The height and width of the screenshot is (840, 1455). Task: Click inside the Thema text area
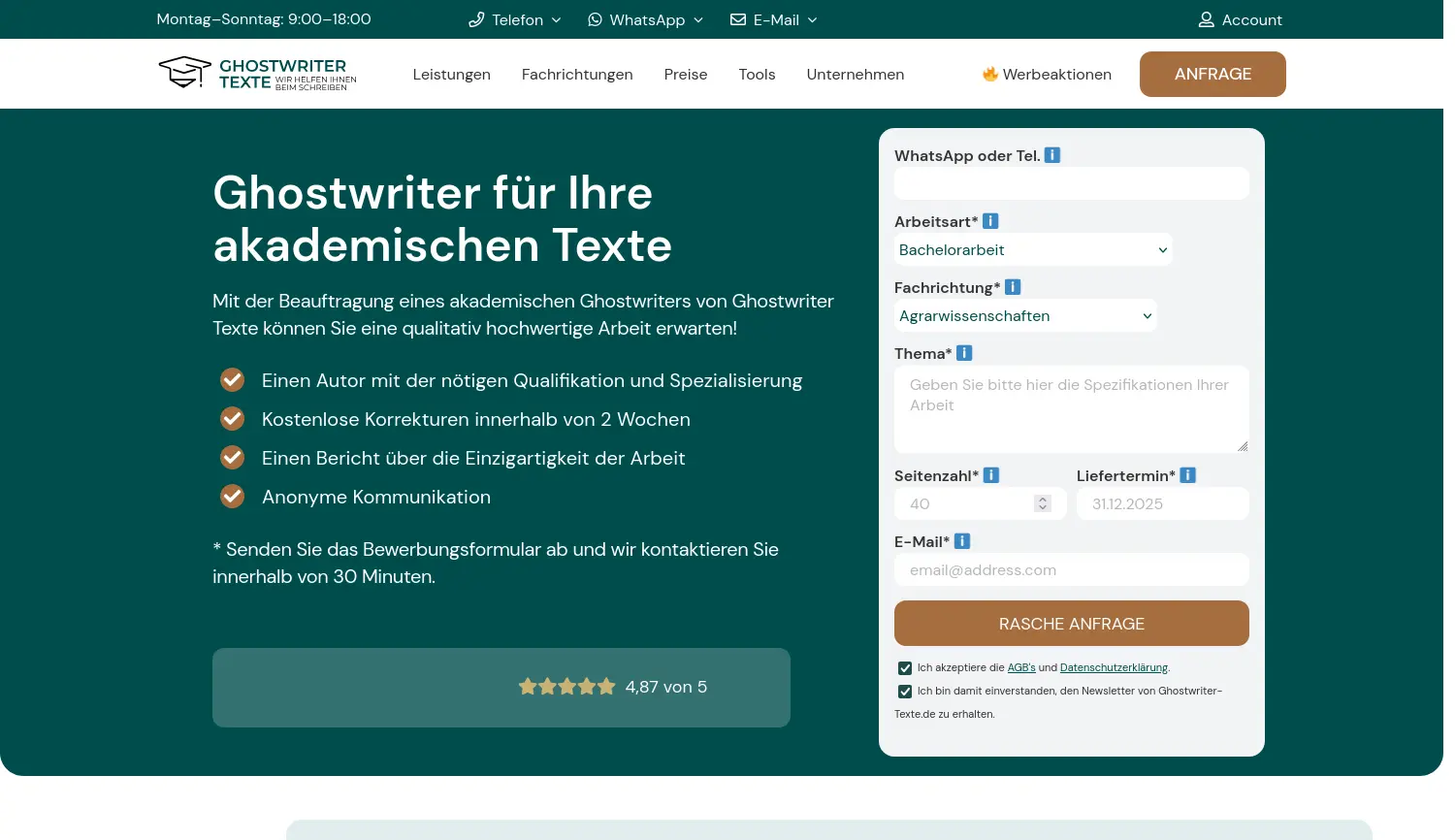tap(1071, 407)
